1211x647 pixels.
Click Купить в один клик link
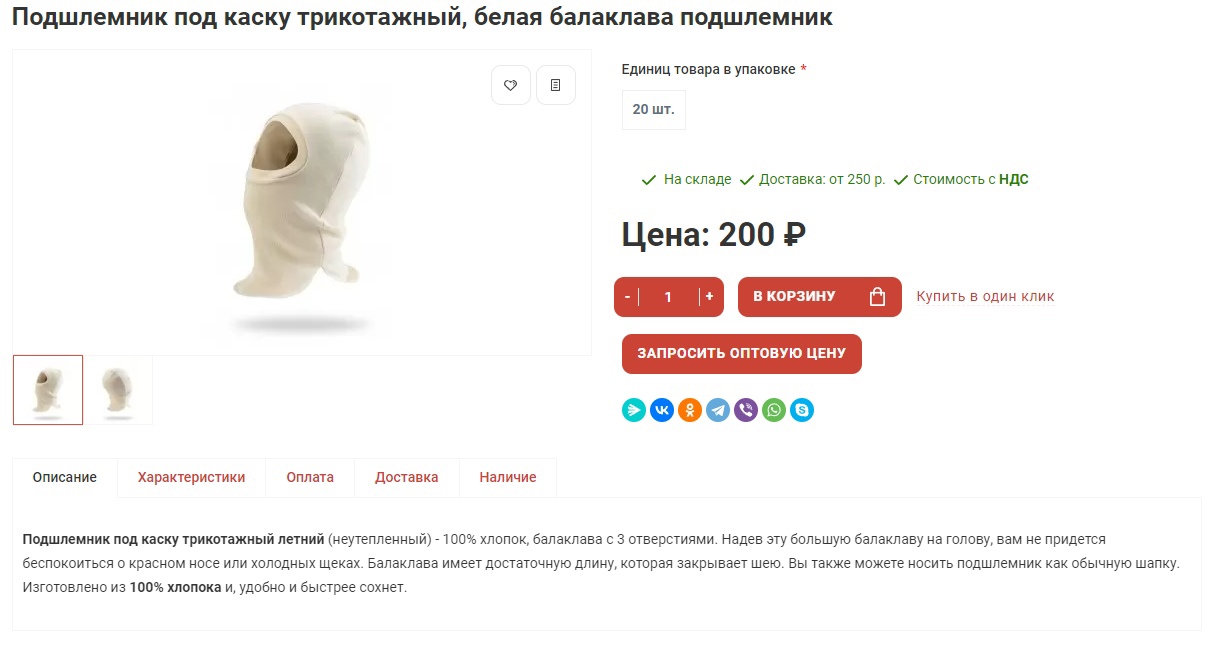coord(985,296)
